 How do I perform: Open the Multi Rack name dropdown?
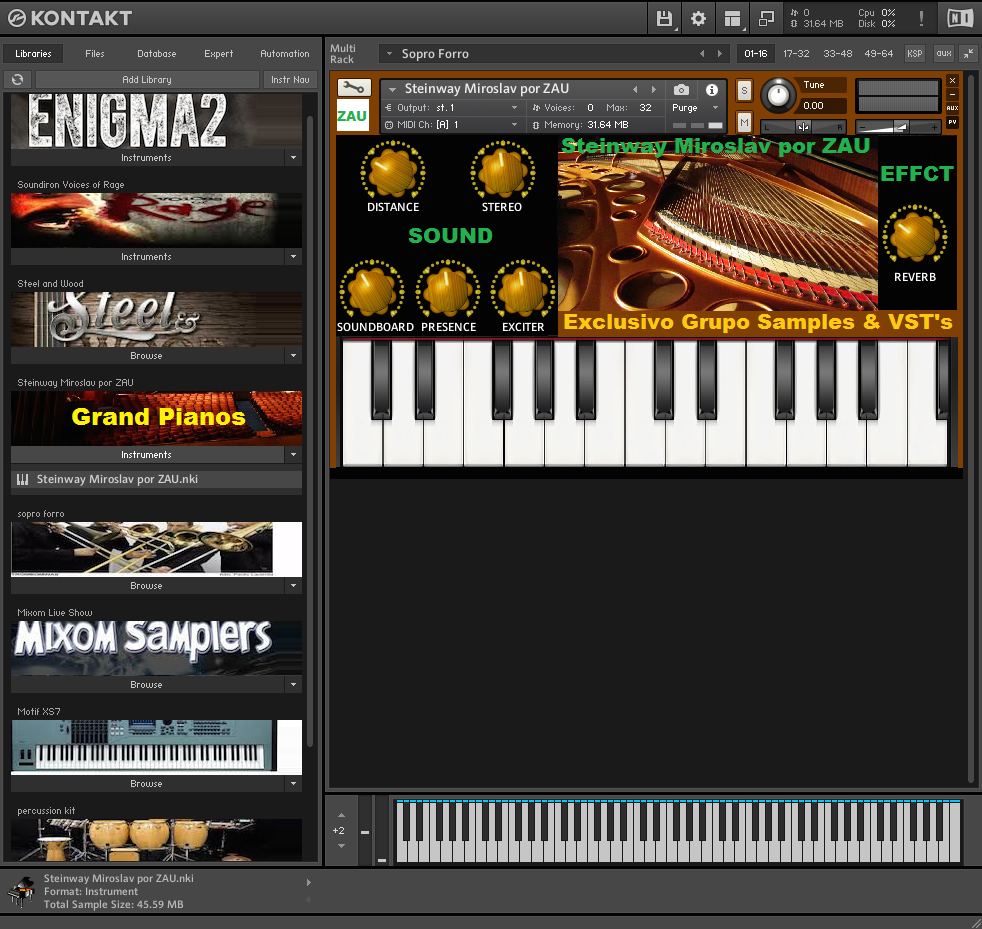tap(390, 54)
